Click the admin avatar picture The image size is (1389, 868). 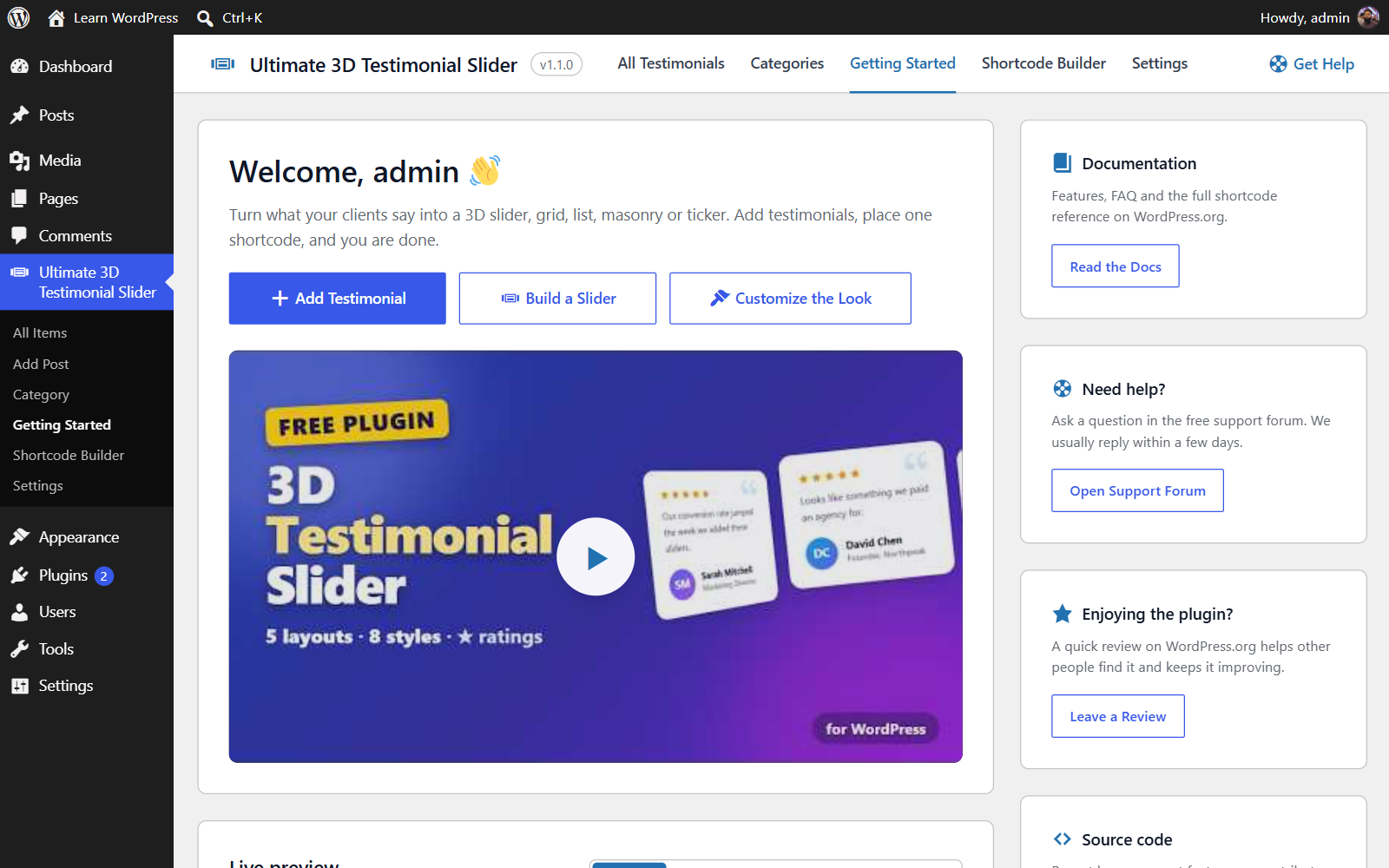[1368, 17]
